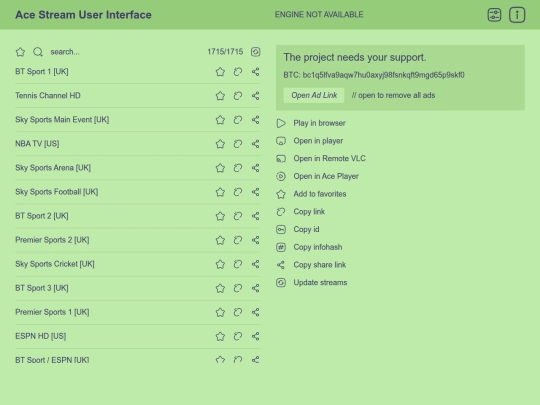
Task: Select the Tennis Channel HD channel name
Action: pos(48,96)
